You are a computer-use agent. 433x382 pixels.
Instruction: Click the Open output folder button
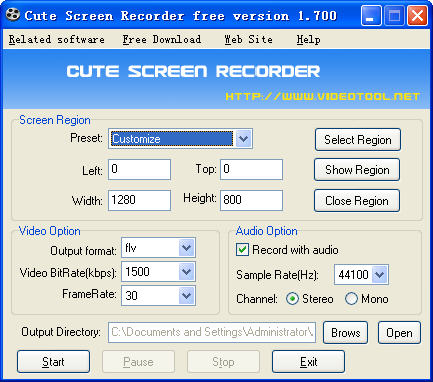click(x=399, y=333)
